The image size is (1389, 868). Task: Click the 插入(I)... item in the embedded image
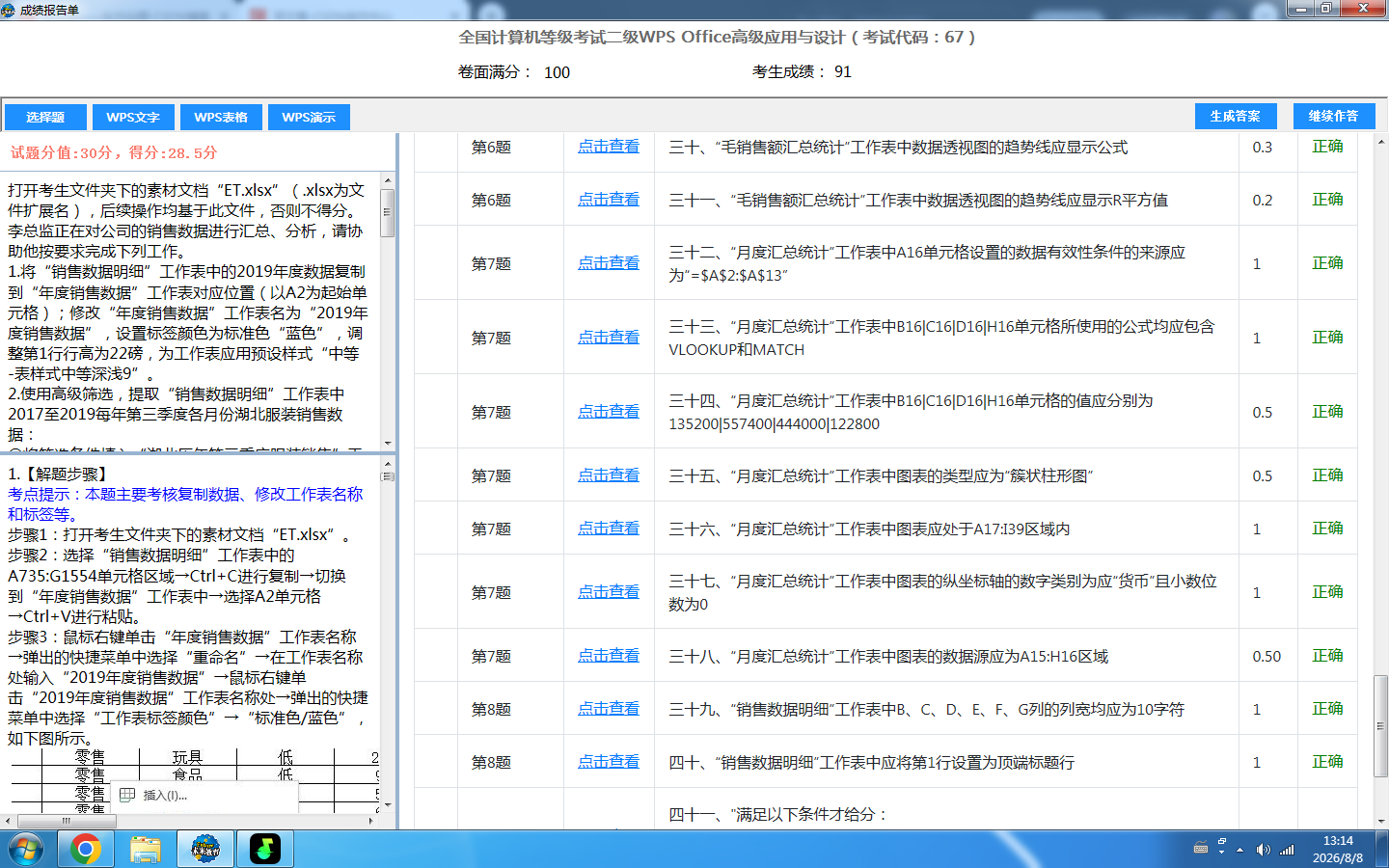(165, 796)
